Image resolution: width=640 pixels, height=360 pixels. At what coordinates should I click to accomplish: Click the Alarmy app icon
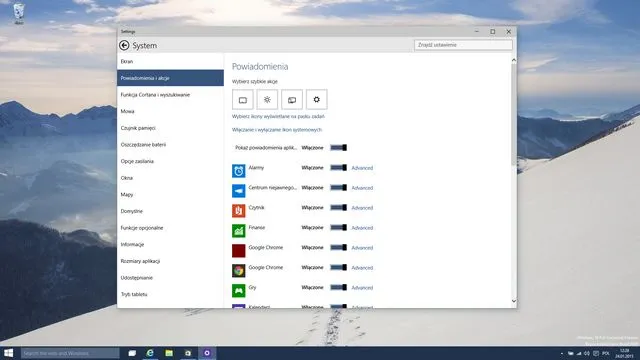pyautogui.click(x=239, y=171)
